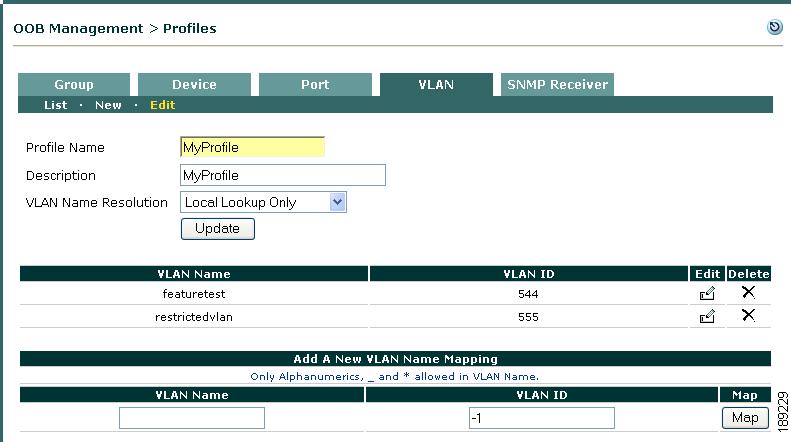Click the new VLAN Name input box
Image resolution: width=791 pixels, height=442 pixels.
pyautogui.click(x=192, y=418)
